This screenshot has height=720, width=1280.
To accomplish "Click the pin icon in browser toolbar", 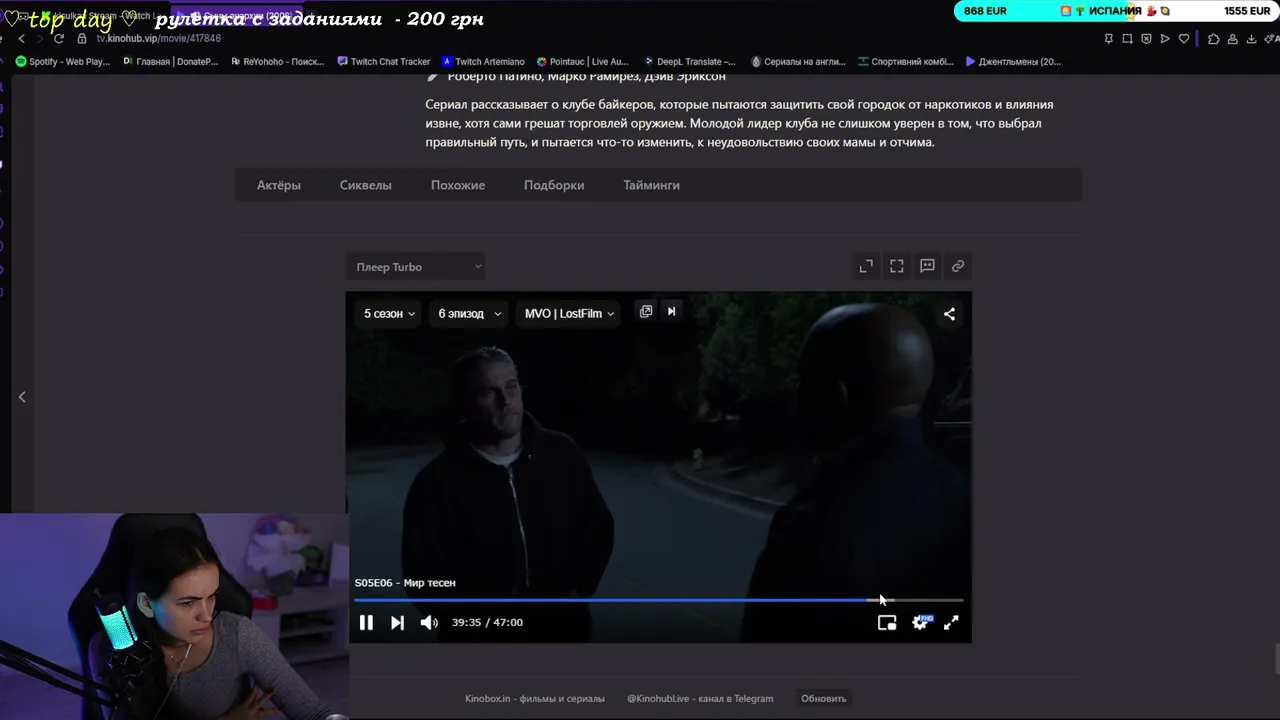I will [x=1108, y=39].
